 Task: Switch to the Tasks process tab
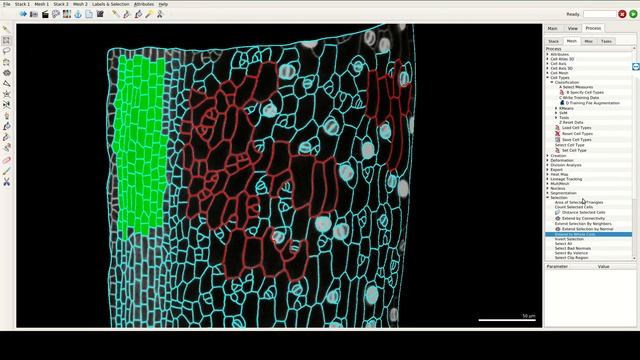pyautogui.click(x=607, y=41)
